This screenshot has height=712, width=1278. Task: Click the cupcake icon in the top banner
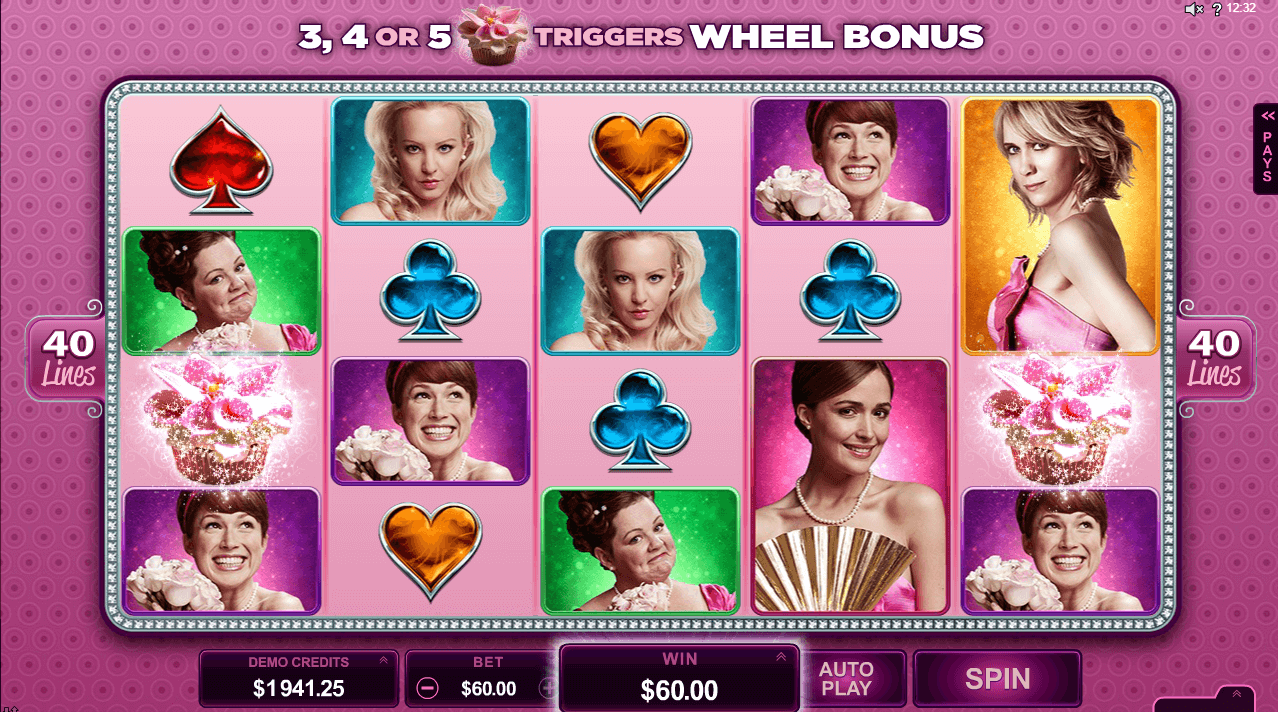(492, 36)
